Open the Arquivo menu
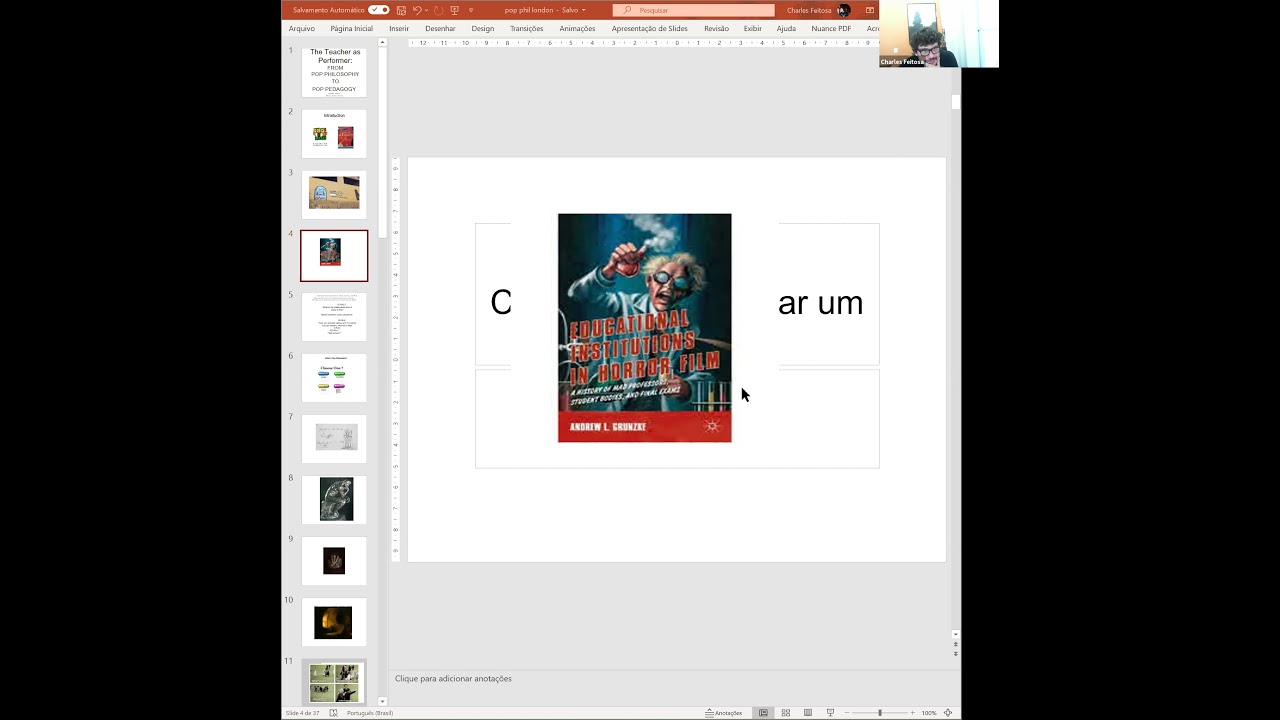Screen dimensions: 1280x720 [x=301, y=28]
